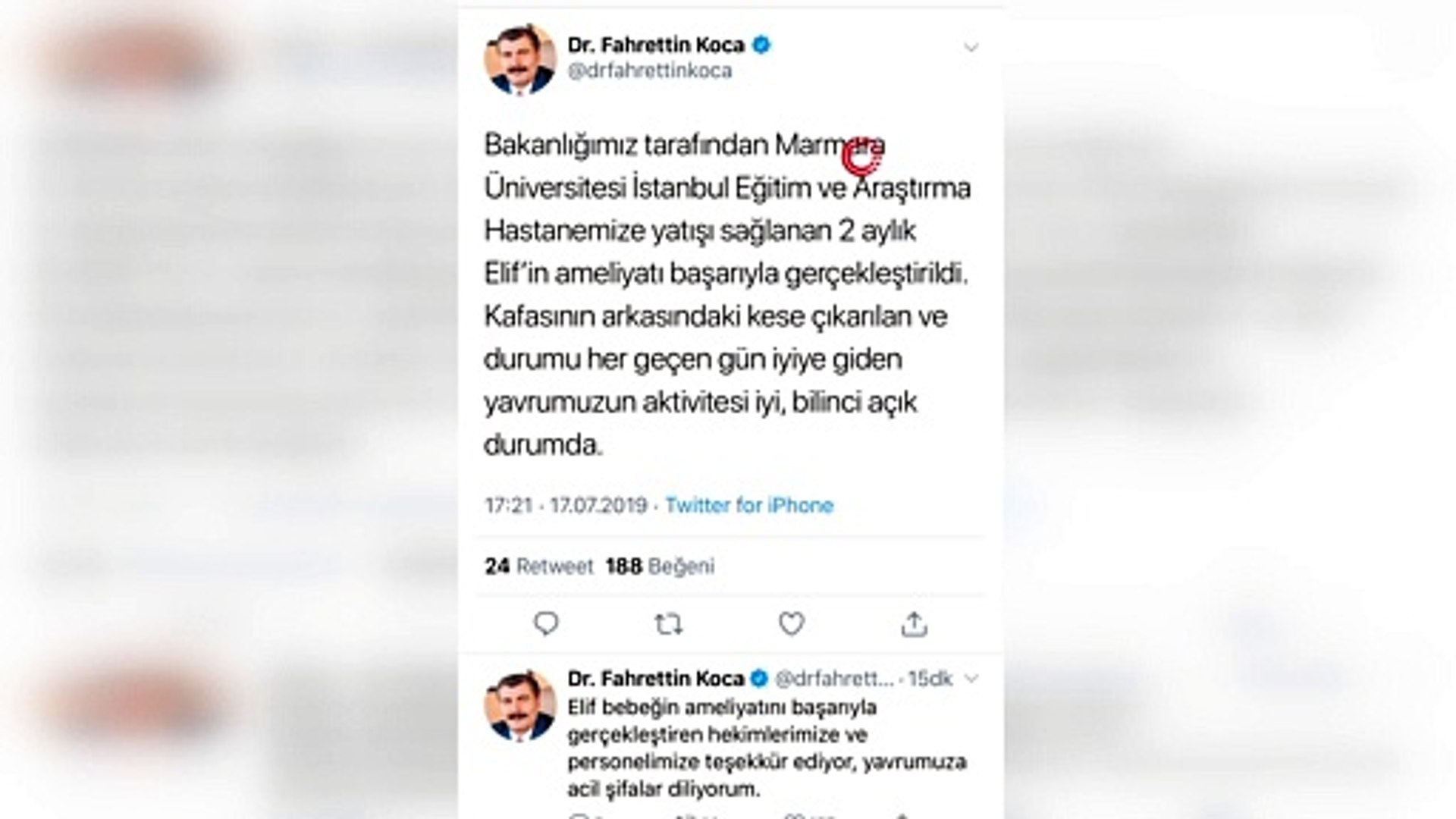View the 188 Beğeni likes list
Image resolution: width=1456 pixels, height=819 pixels.
click(x=660, y=566)
